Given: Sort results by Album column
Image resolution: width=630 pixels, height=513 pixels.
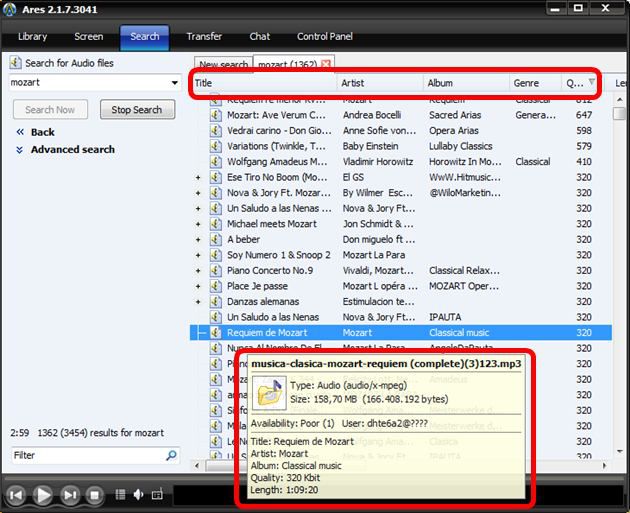Looking at the screenshot, I should coord(466,83).
